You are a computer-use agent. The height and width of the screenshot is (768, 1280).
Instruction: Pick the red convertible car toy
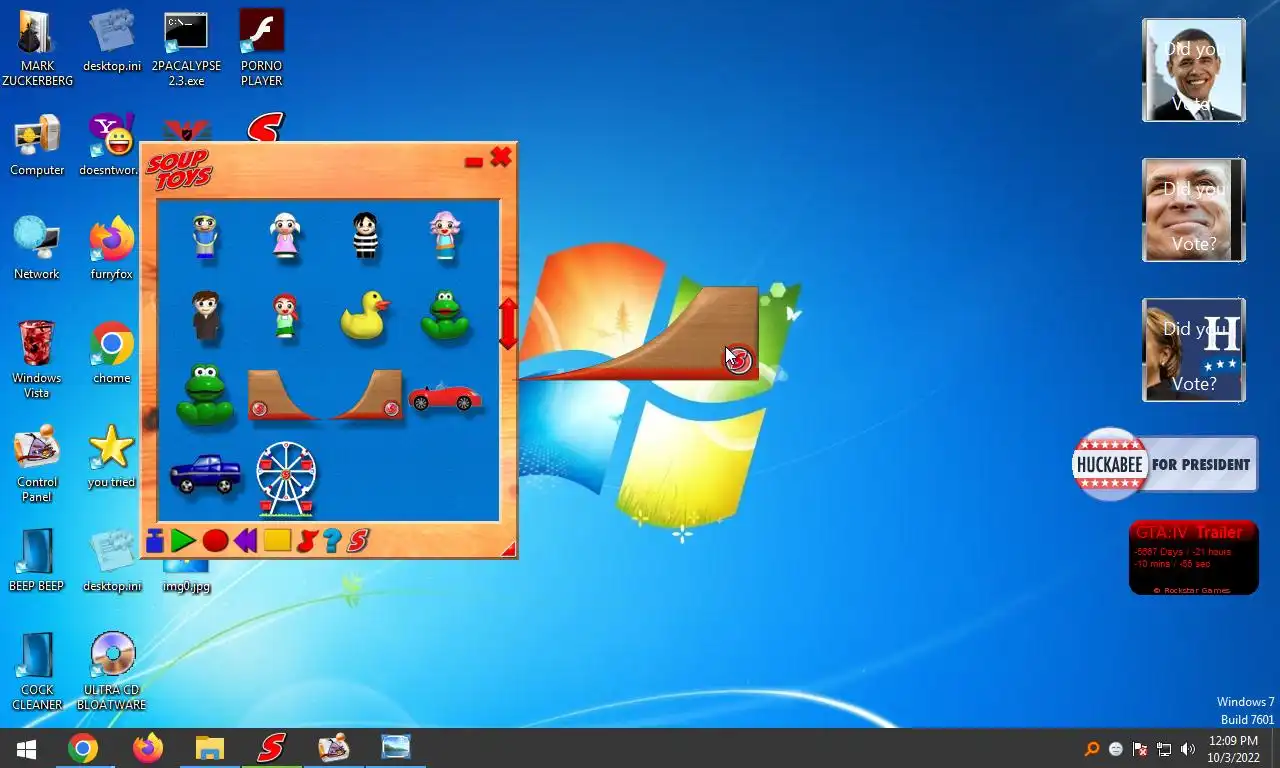(x=444, y=397)
